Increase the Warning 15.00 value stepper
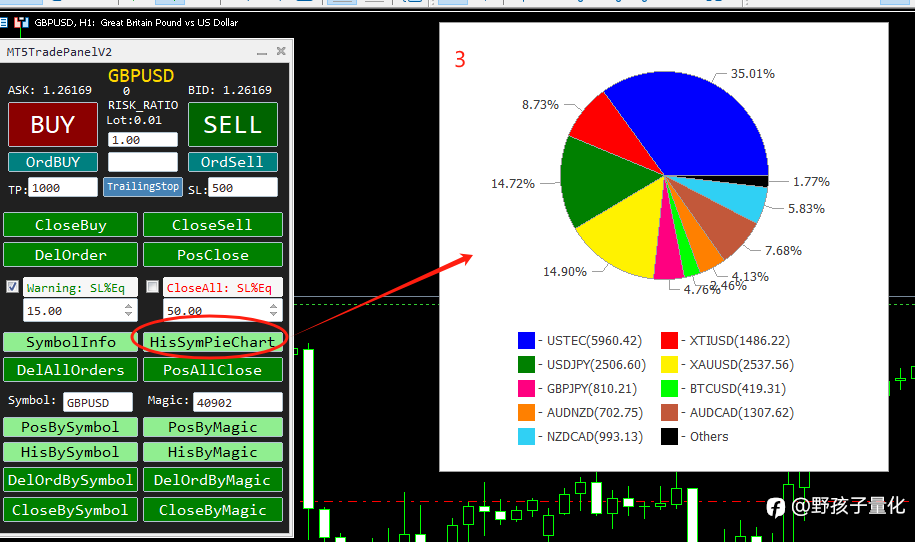 (128, 306)
